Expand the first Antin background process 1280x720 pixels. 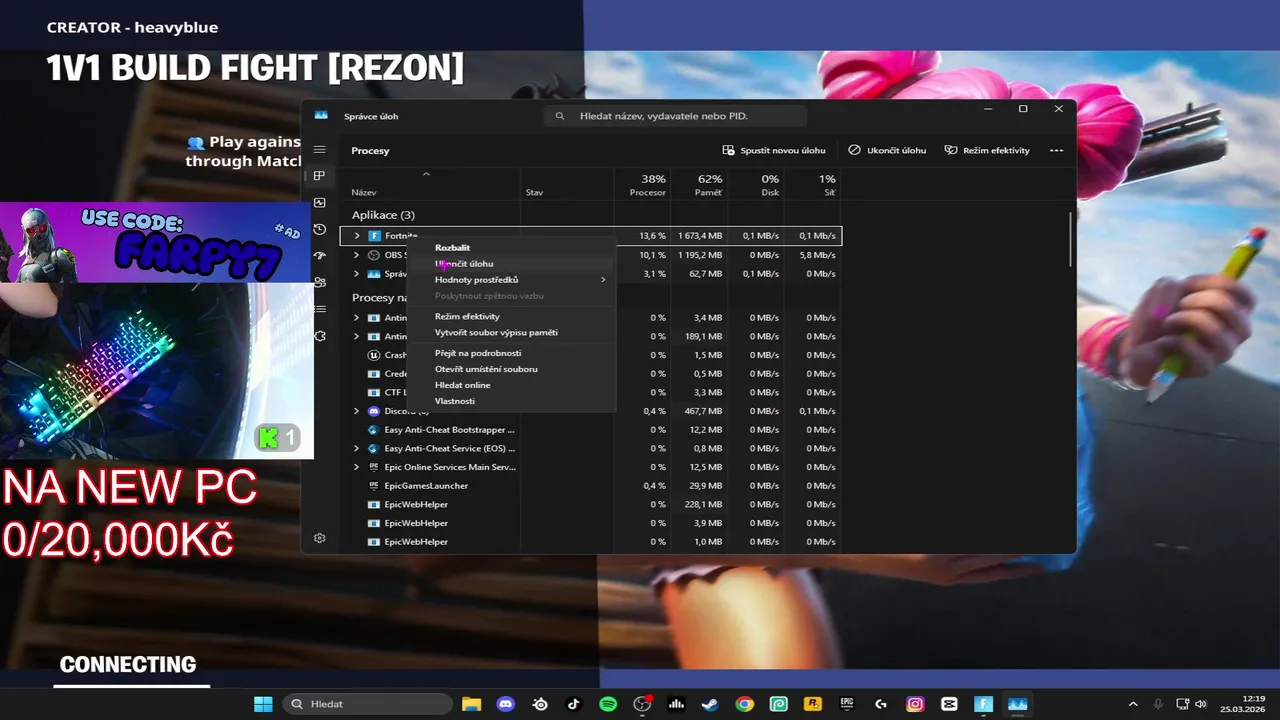(356, 318)
